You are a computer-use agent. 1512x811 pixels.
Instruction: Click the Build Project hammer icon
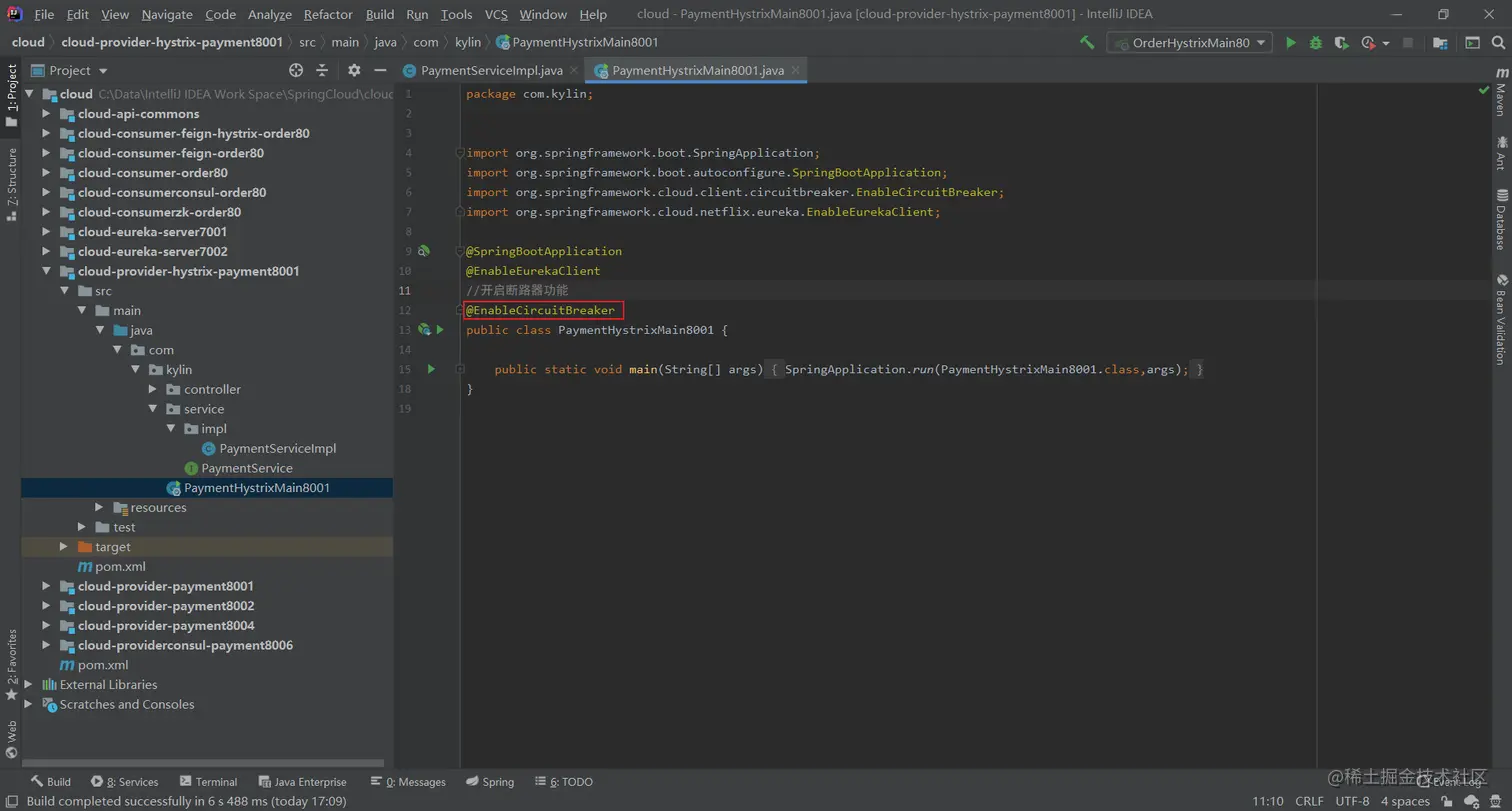pos(1087,43)
